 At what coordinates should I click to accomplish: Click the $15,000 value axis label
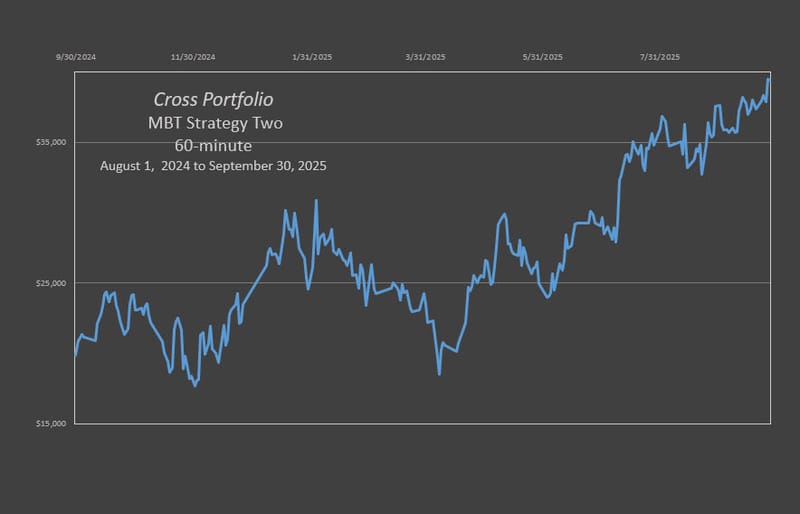click(52, 425)
